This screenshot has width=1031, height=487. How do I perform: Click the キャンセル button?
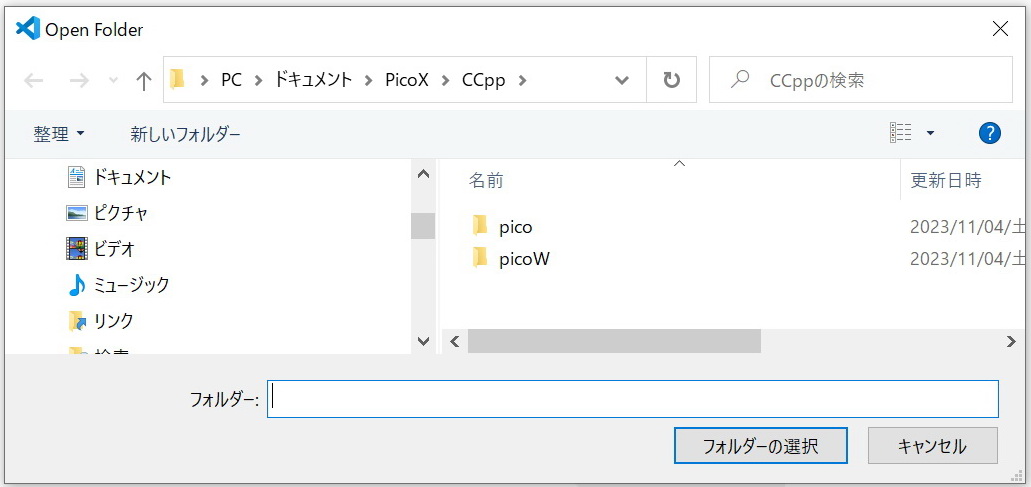click(x=932, y=446)
